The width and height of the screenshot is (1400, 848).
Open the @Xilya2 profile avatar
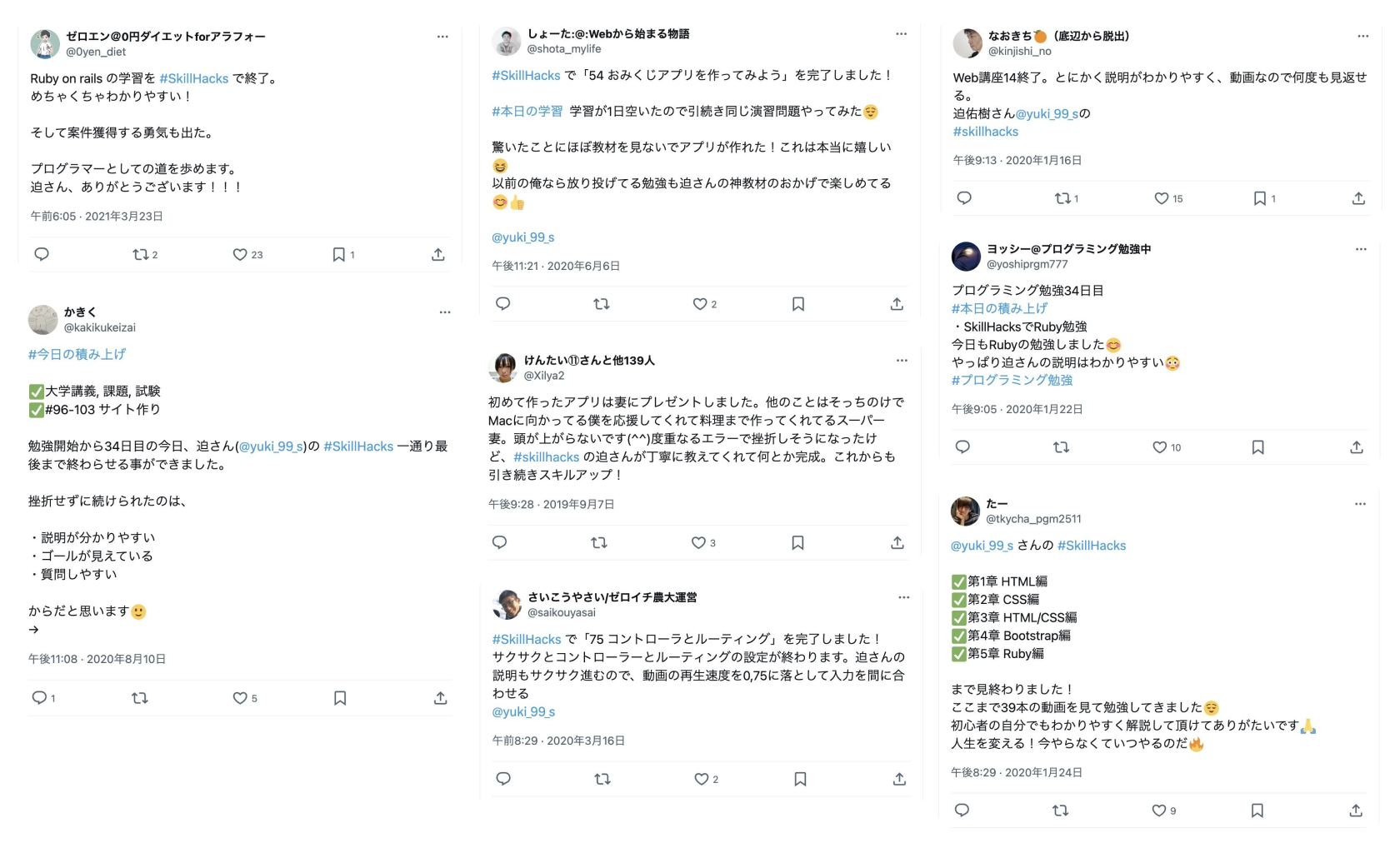pos(503,367)
